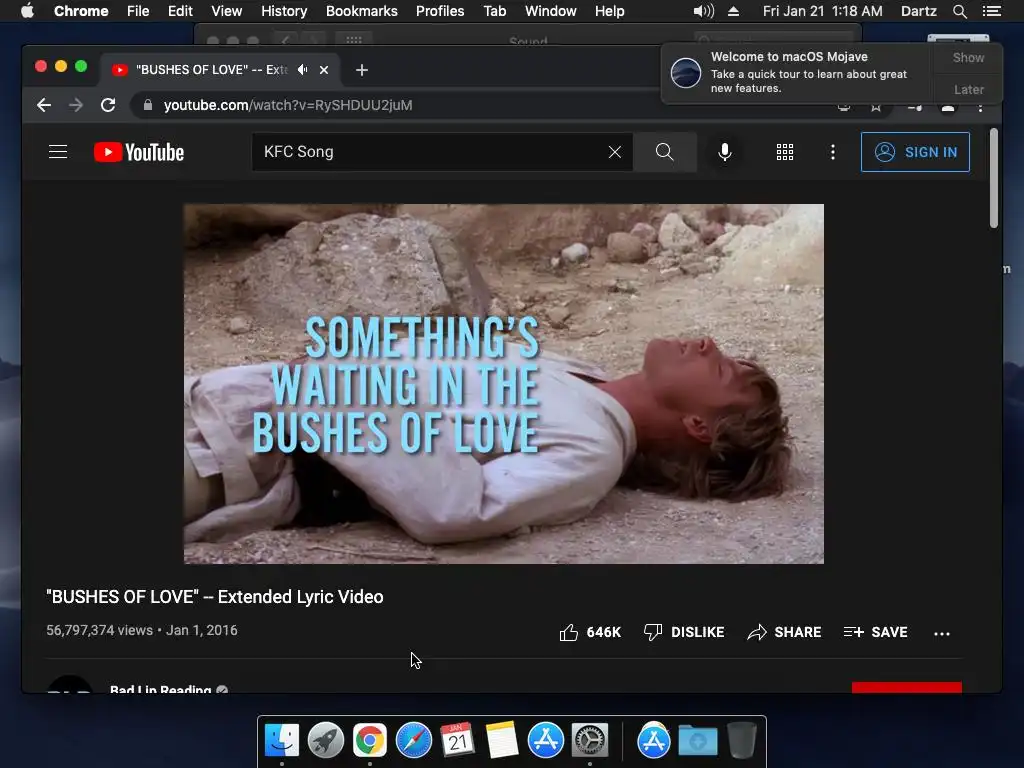Open the View menu
Image resolution: width=1024 pixels, height=768 pixels.
[227, 11]
